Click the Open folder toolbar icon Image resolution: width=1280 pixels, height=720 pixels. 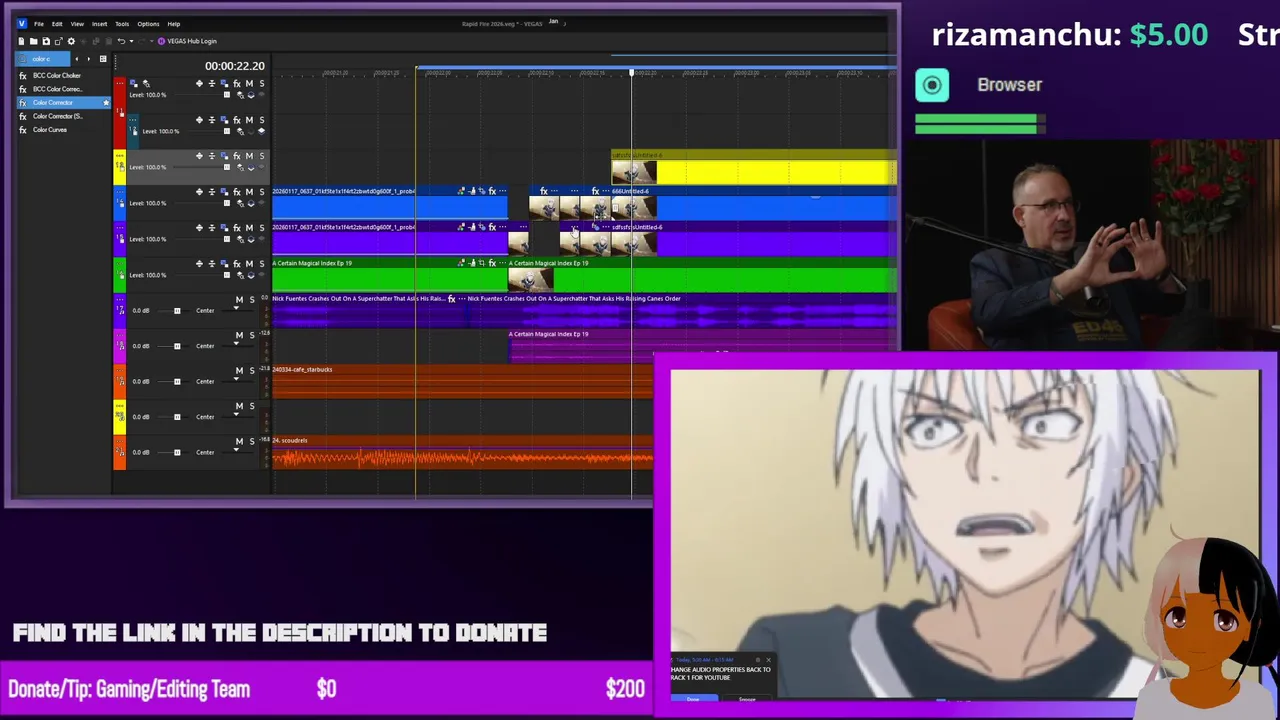pyautogui.click(x=33, y=41)
